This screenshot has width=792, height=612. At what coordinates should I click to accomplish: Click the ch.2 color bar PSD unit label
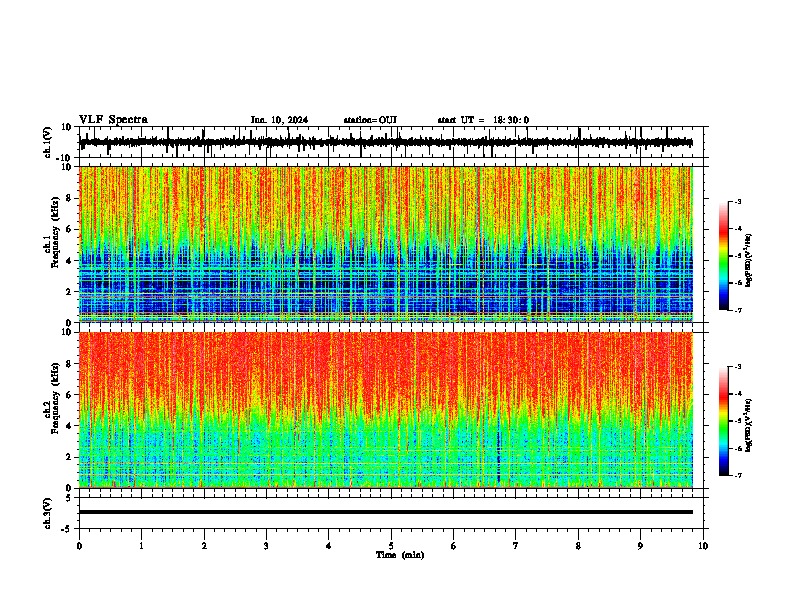[x=749, y=425]
